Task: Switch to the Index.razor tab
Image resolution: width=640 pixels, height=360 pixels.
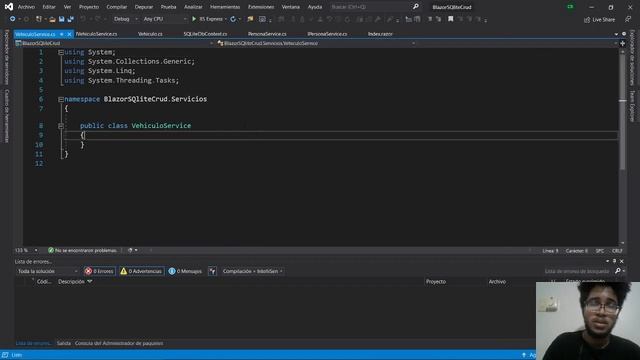Action: click(x=380, y=34)
